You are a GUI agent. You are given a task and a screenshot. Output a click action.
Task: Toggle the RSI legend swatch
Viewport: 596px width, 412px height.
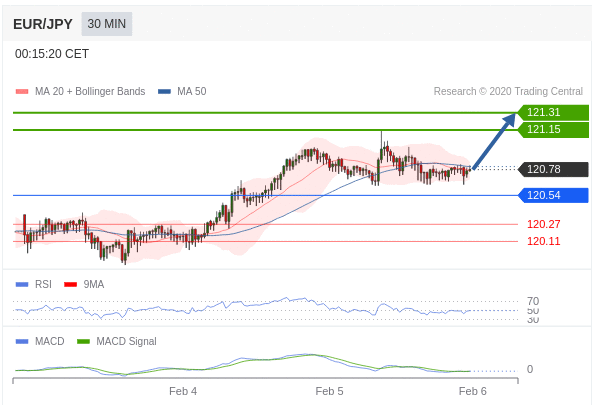[22, 285]
